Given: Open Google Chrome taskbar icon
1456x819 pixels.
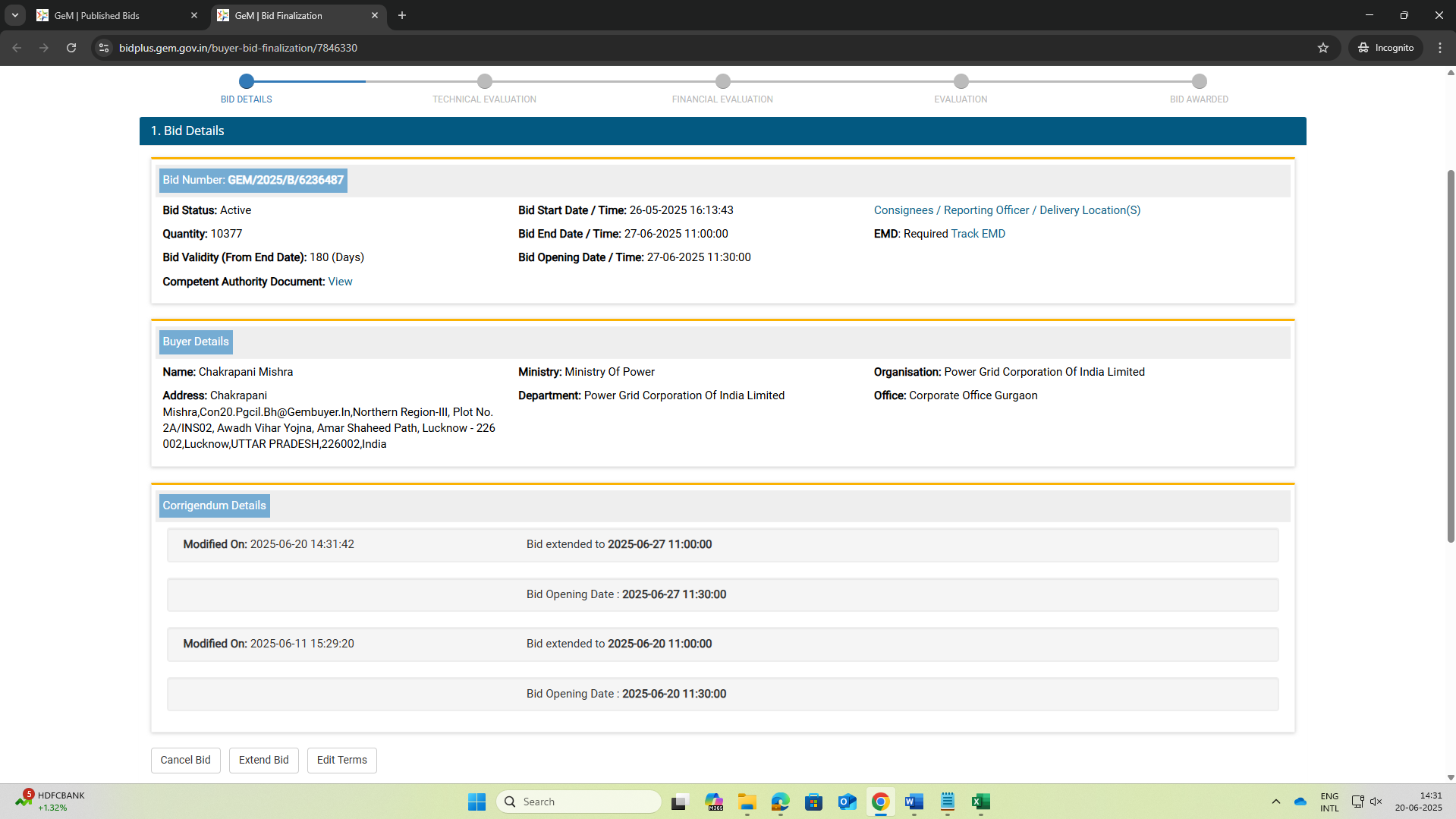Looking at the screenshot, I should [x=881, y=802].
